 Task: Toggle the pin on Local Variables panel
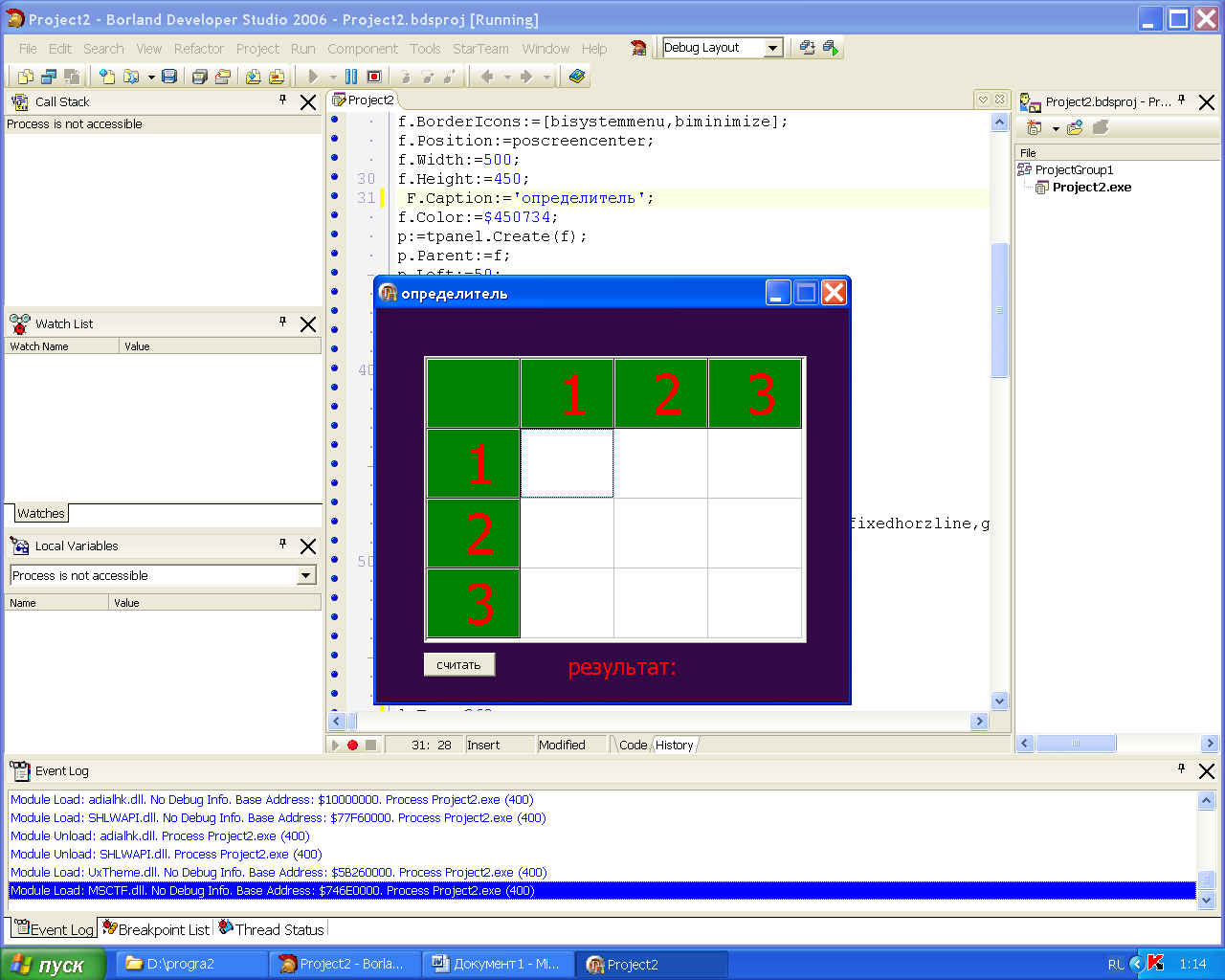point(282,544)
